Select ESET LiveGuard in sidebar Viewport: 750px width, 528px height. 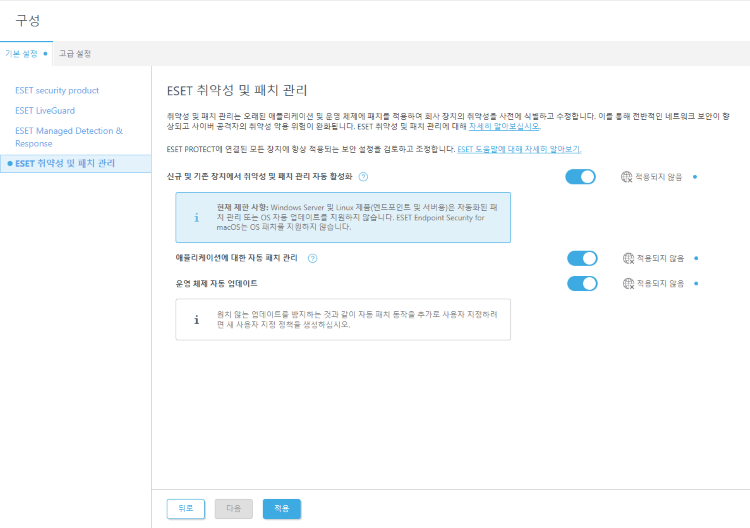tap(45, 110)
